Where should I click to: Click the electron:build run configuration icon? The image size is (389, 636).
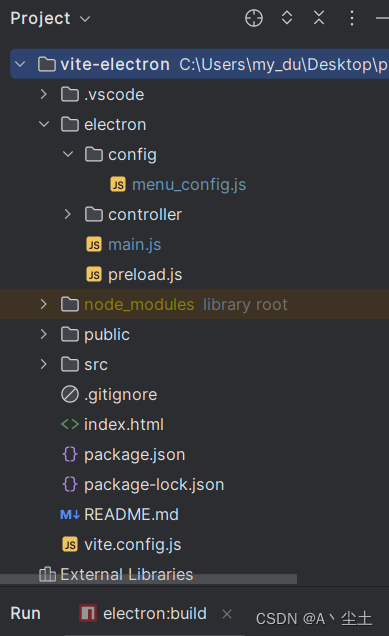(x=88, y=613)
